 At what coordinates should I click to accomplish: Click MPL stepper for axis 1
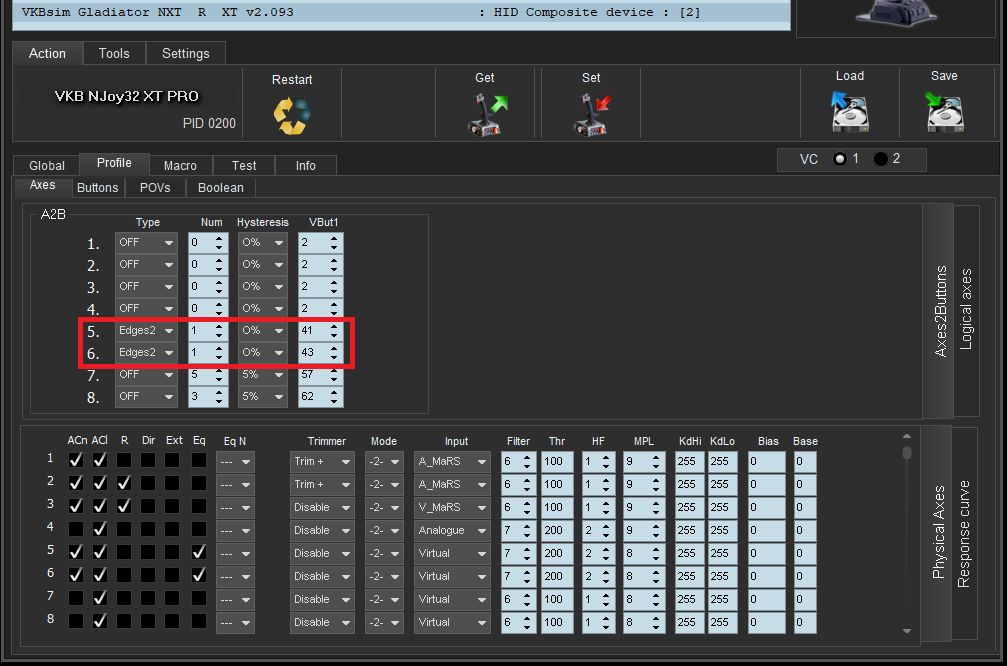[644, 462]
